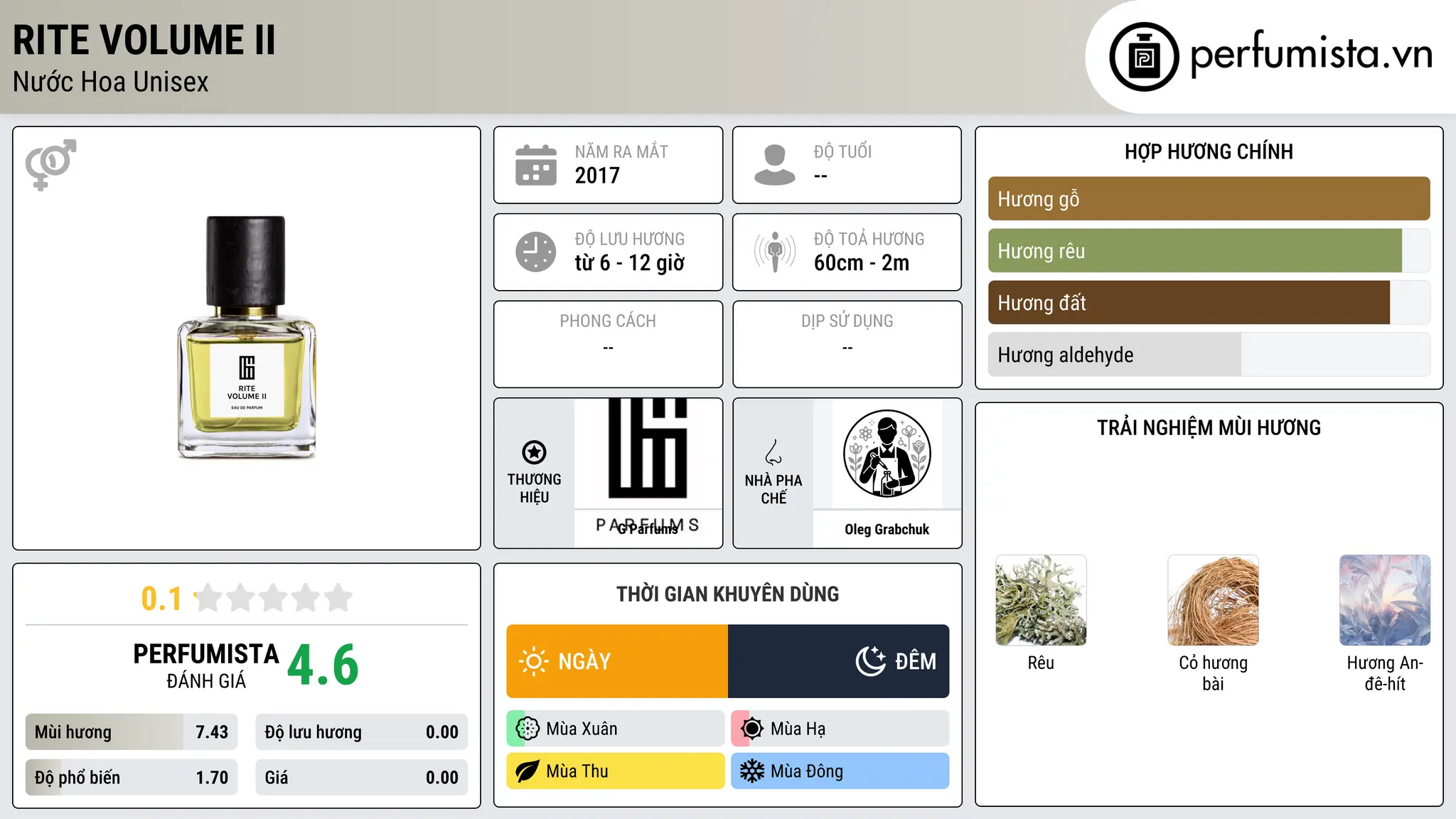Click the nose icon above Nhà pha chế
This screenshot has width=1456, height=819.
point(773,452)
